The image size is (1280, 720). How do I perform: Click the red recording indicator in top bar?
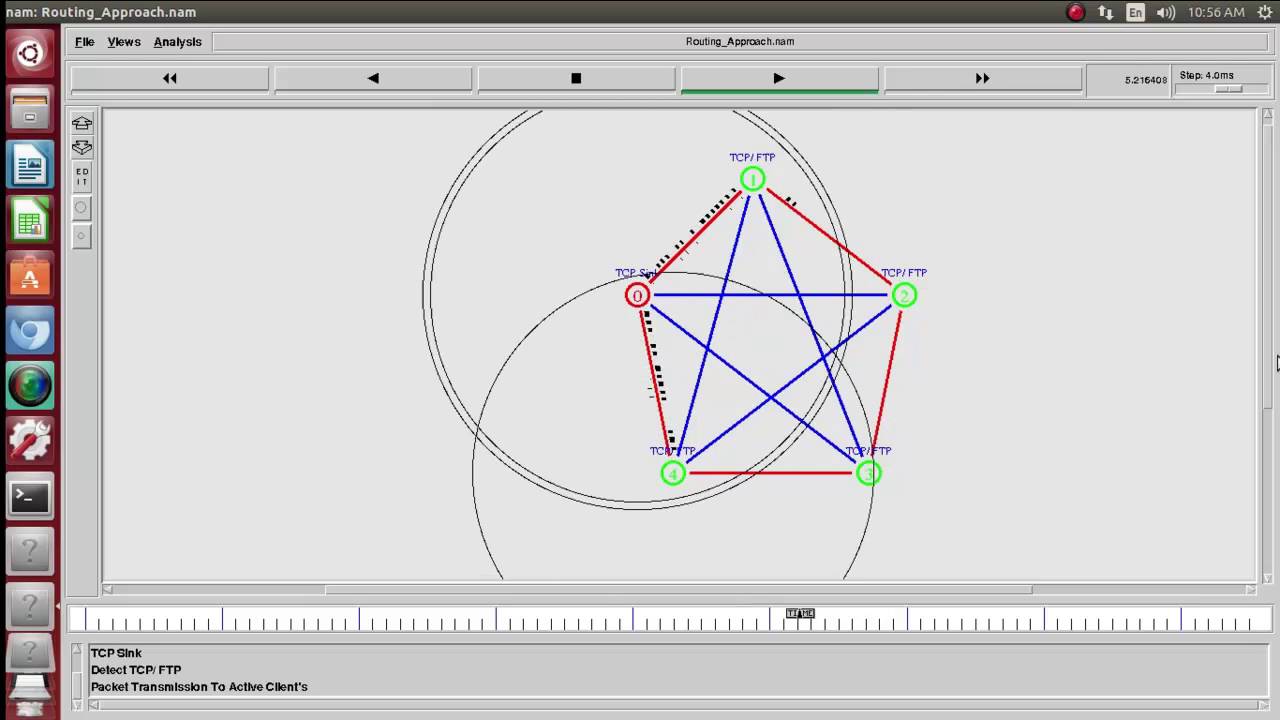1076,12
